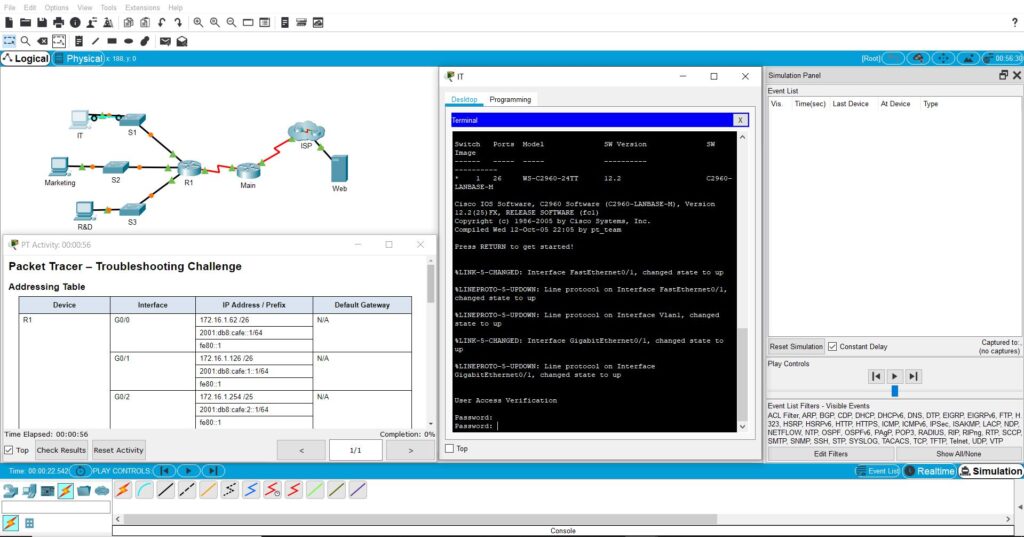The width and height of the screenshot is (1024, 537).
Task: Open the Extensions menu
Action: tap(142, 7)
